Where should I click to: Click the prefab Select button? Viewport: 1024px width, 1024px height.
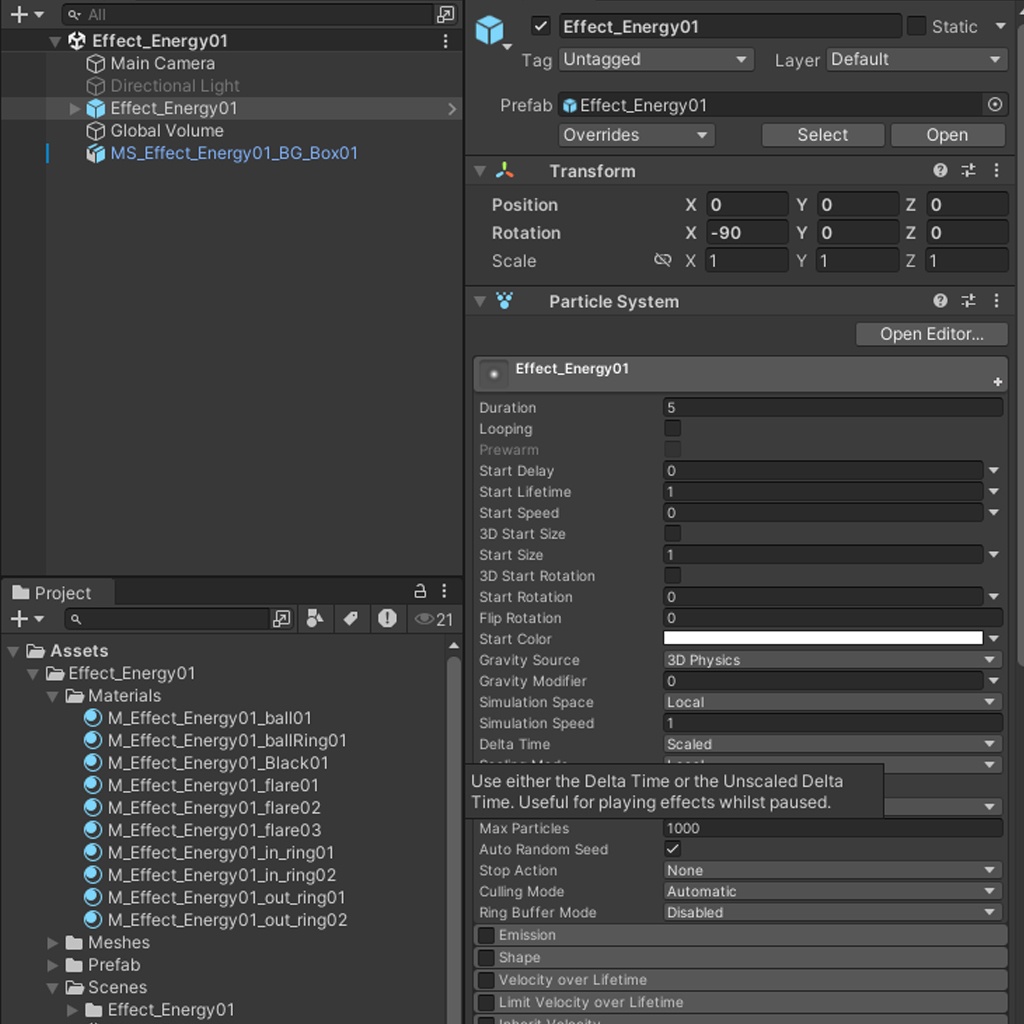tap(822, 134)
